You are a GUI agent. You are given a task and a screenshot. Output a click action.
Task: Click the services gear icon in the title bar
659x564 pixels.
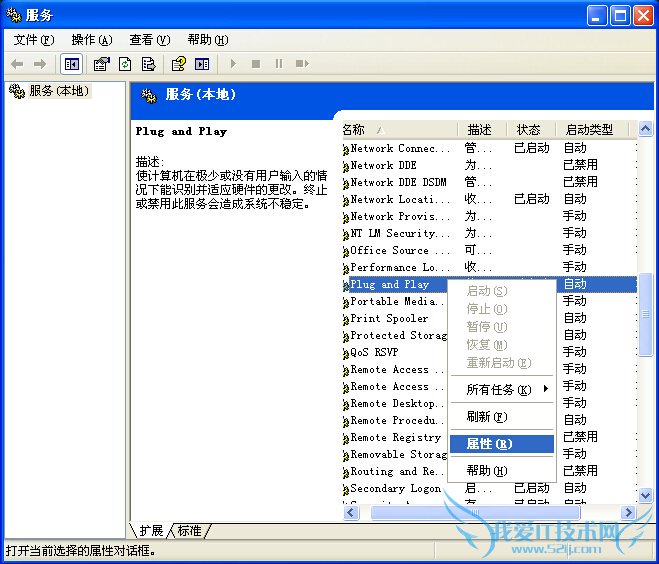tap(14, 16)
